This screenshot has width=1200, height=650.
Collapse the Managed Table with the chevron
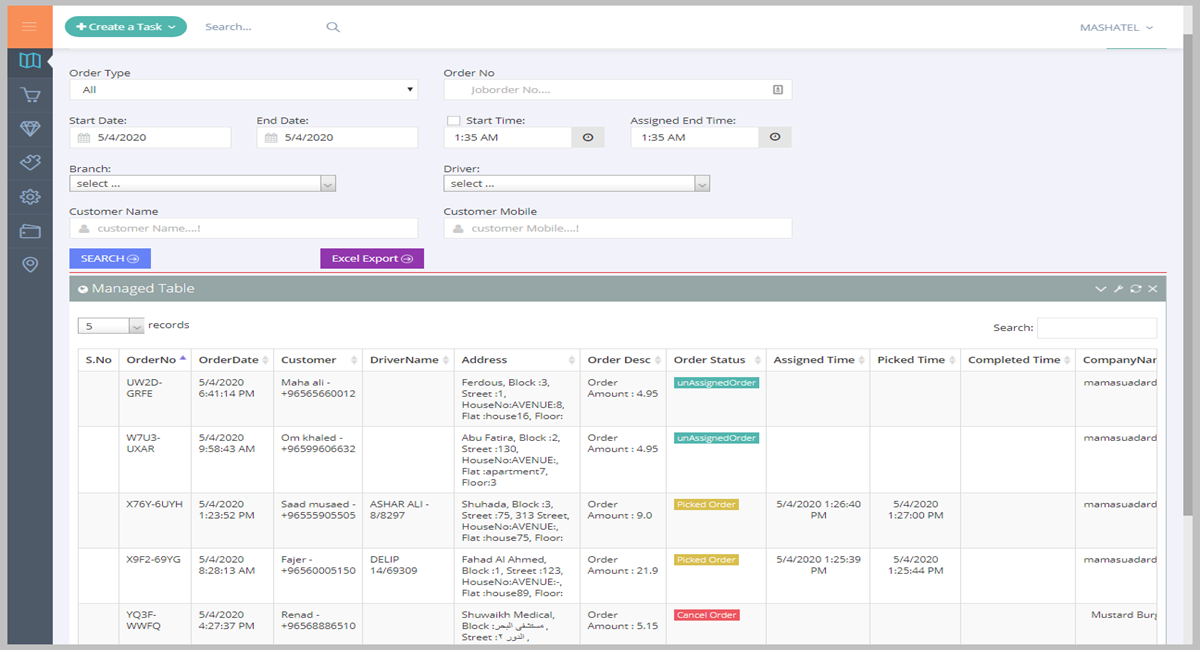pos(1101,289)
